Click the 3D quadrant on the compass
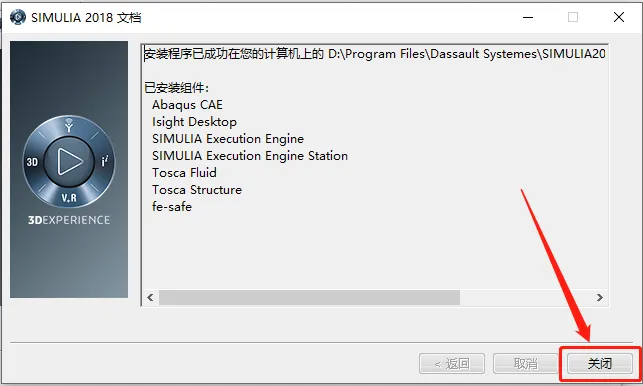This screenshot has height=386, width=643. [32, 162]
